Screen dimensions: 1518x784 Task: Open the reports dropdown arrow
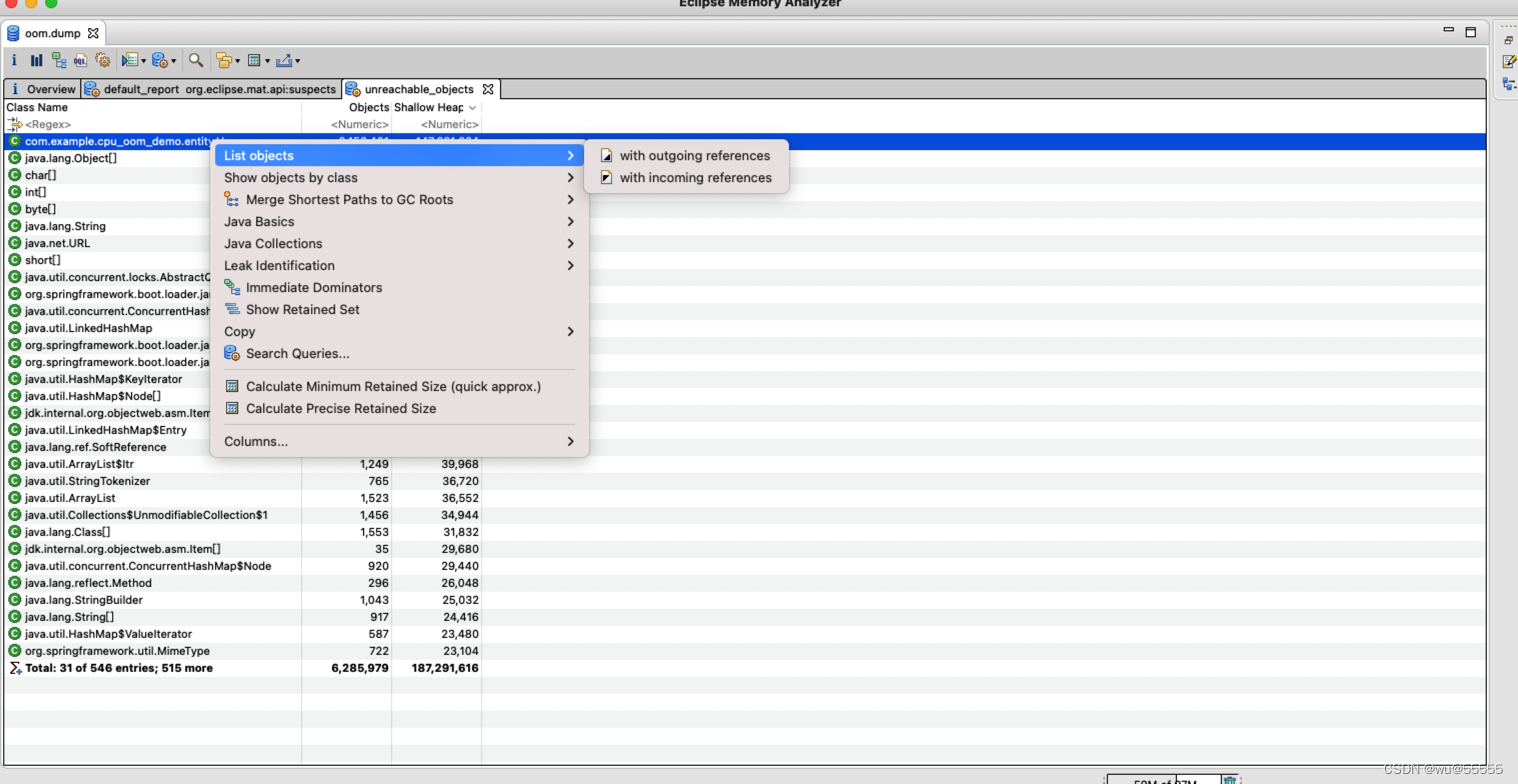[x=143, y=61]
